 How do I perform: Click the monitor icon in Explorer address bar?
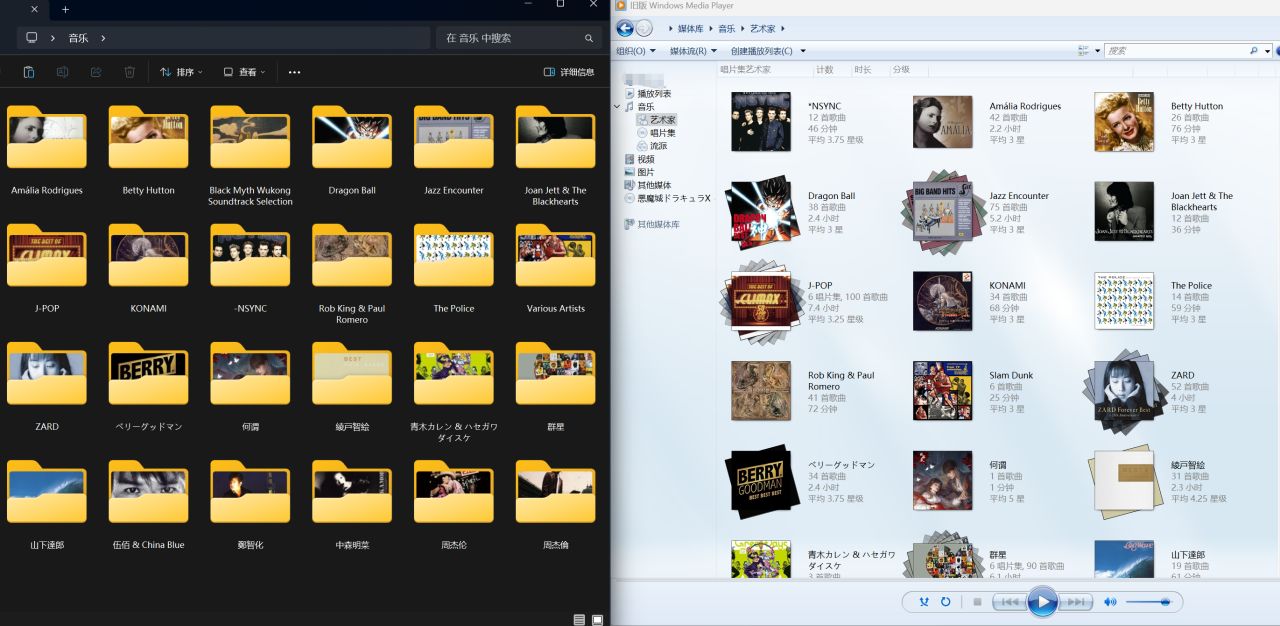click(x=32, y=38)
